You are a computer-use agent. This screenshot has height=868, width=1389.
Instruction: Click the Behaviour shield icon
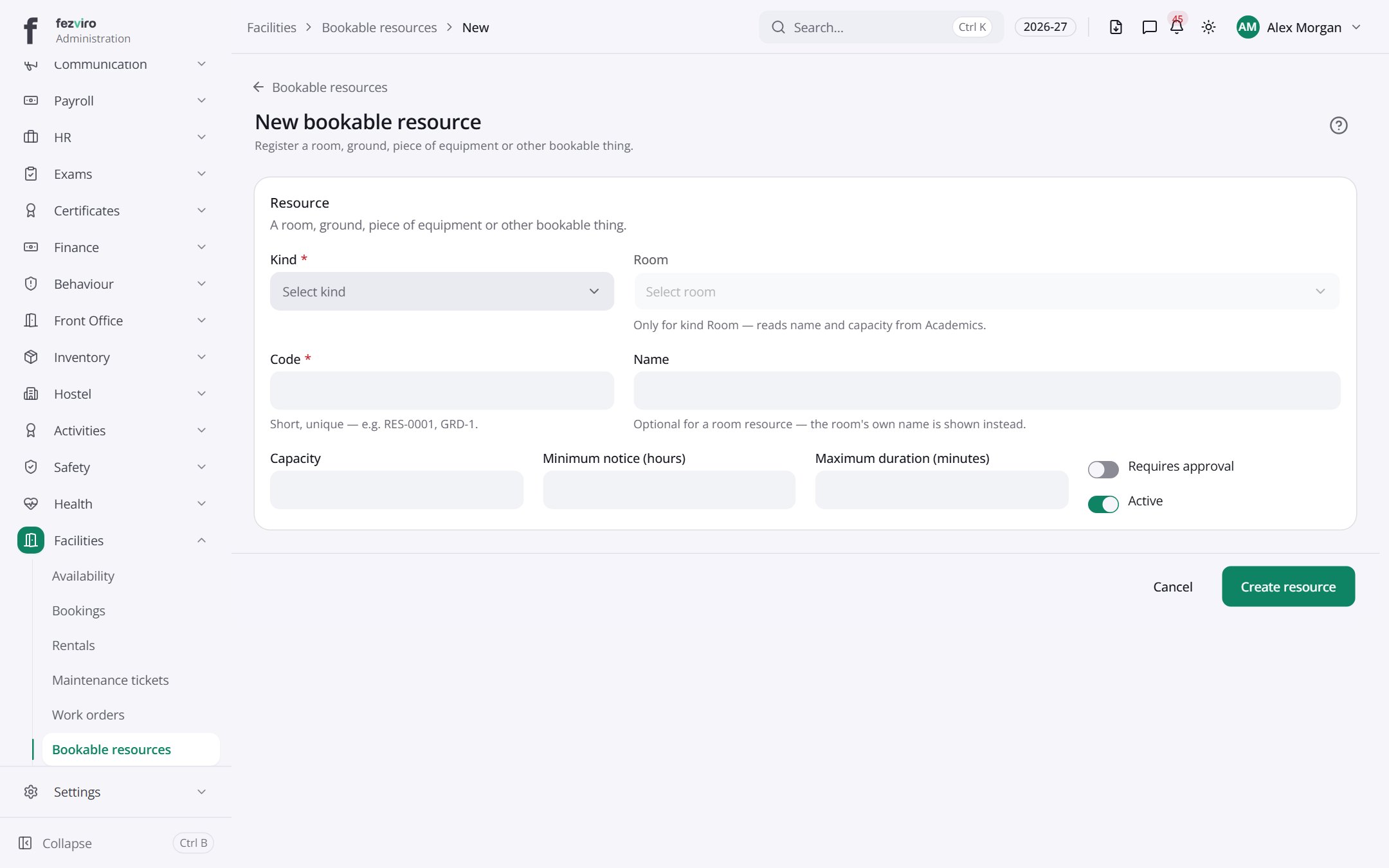[x=31, y=284]
